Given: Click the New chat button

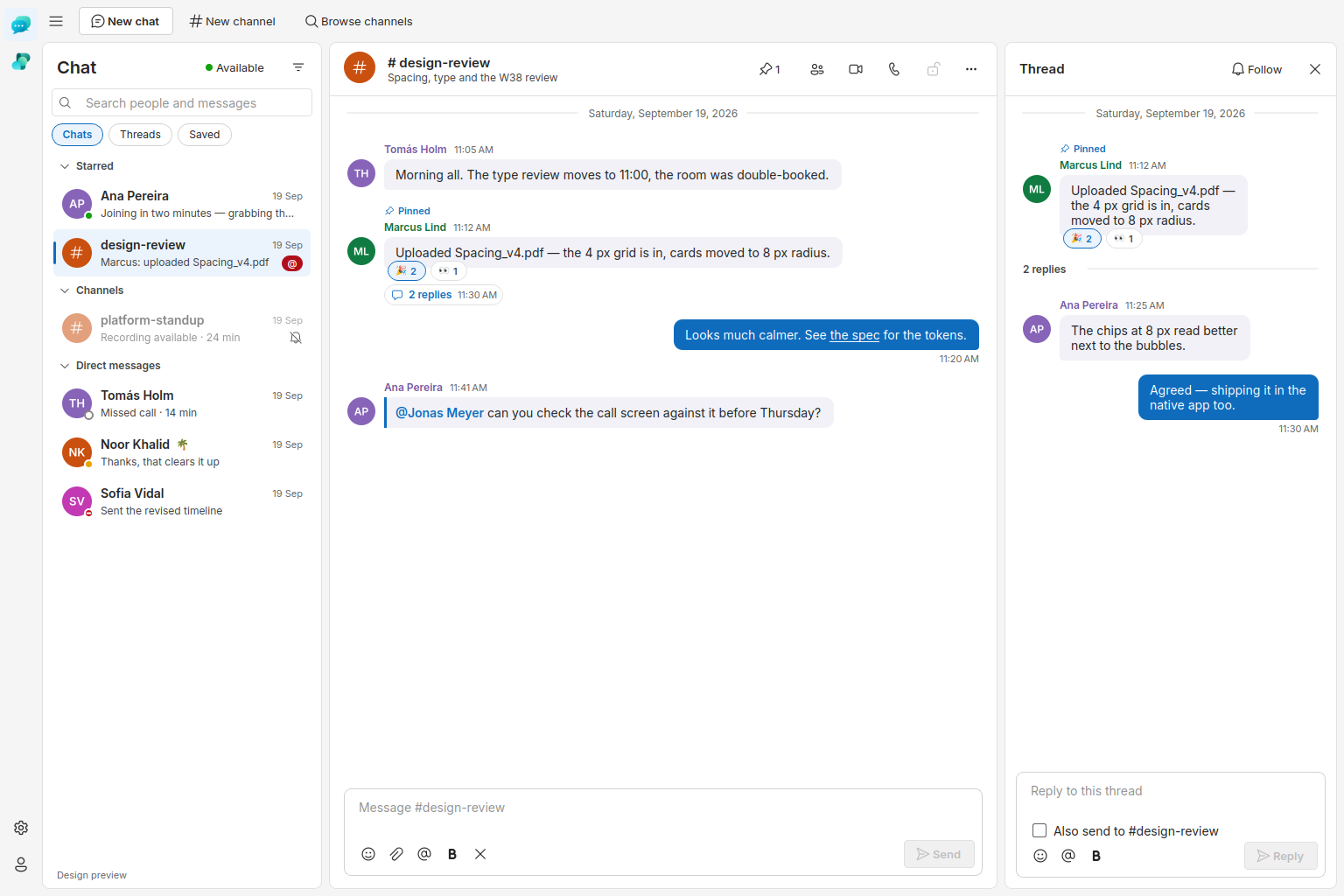Looking at the screenshot, I should [x=125, y=21].
